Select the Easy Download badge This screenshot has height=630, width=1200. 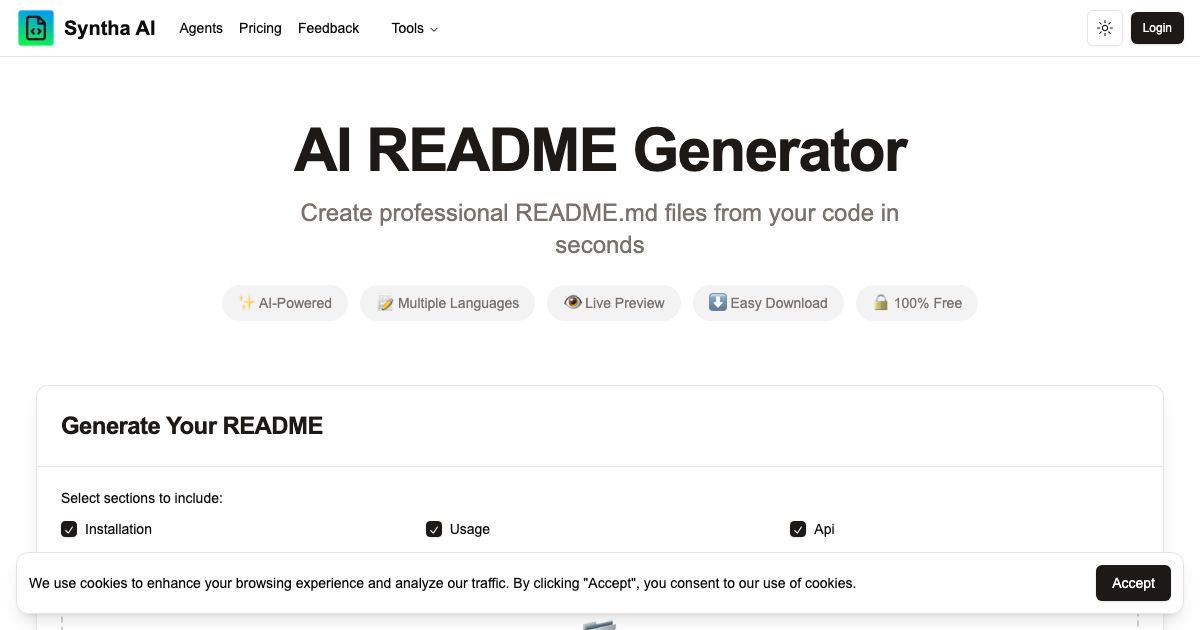coord(768,303)
